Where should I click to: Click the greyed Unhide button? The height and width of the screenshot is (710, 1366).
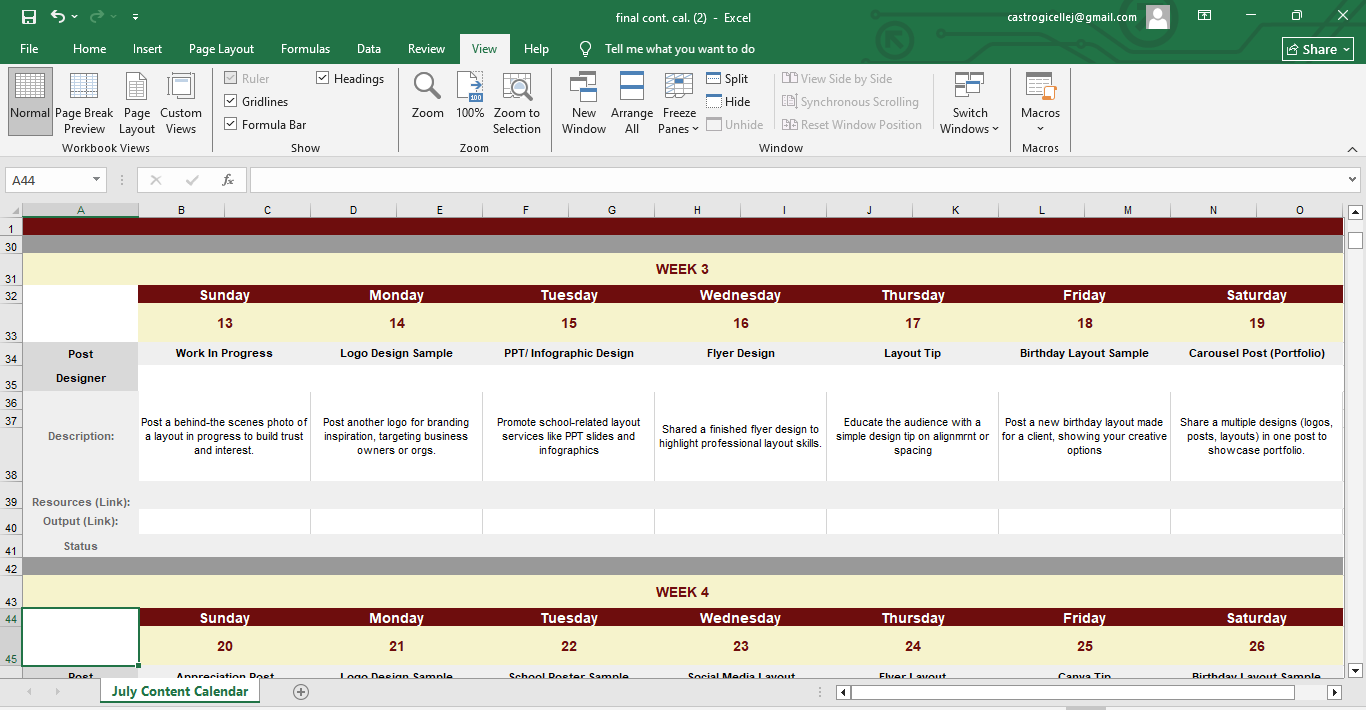[x=735, y=125]
